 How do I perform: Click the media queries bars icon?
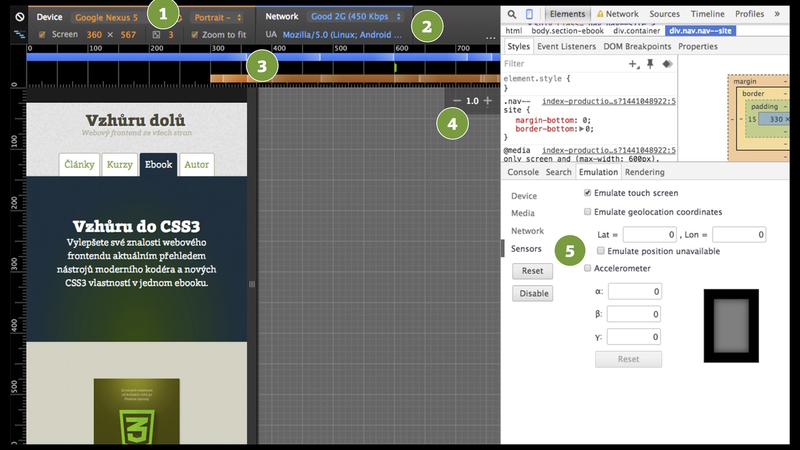(x=19, y=34)
